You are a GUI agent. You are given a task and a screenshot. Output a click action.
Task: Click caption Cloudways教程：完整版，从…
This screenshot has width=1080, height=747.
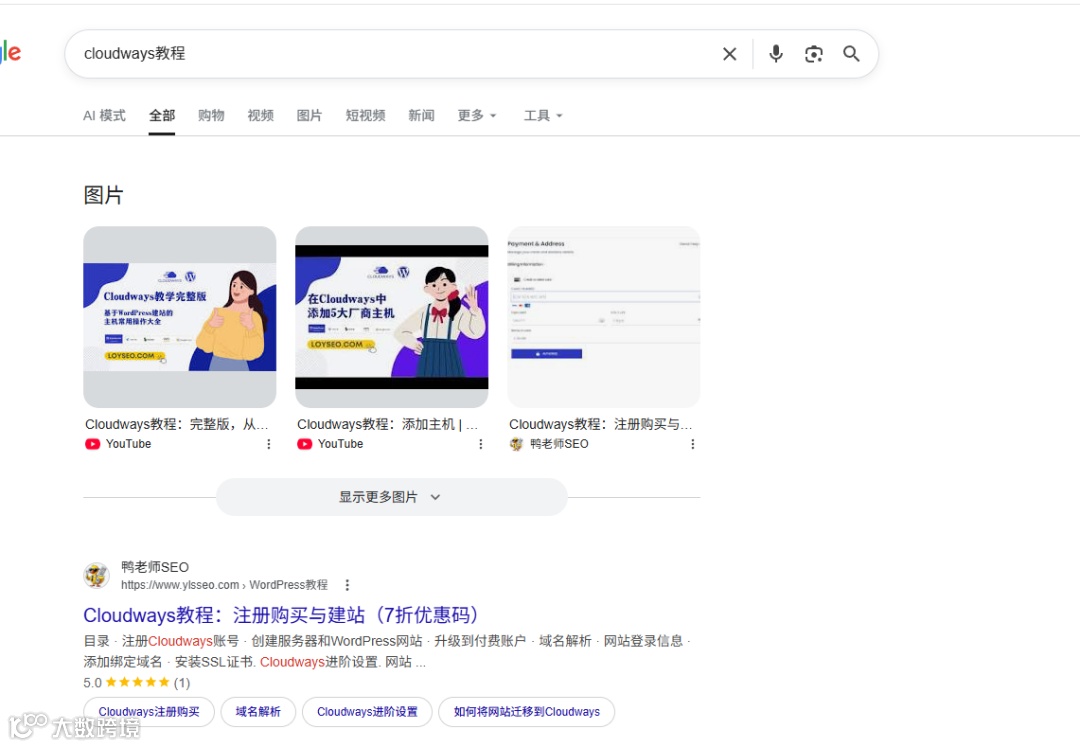point(176,424)
